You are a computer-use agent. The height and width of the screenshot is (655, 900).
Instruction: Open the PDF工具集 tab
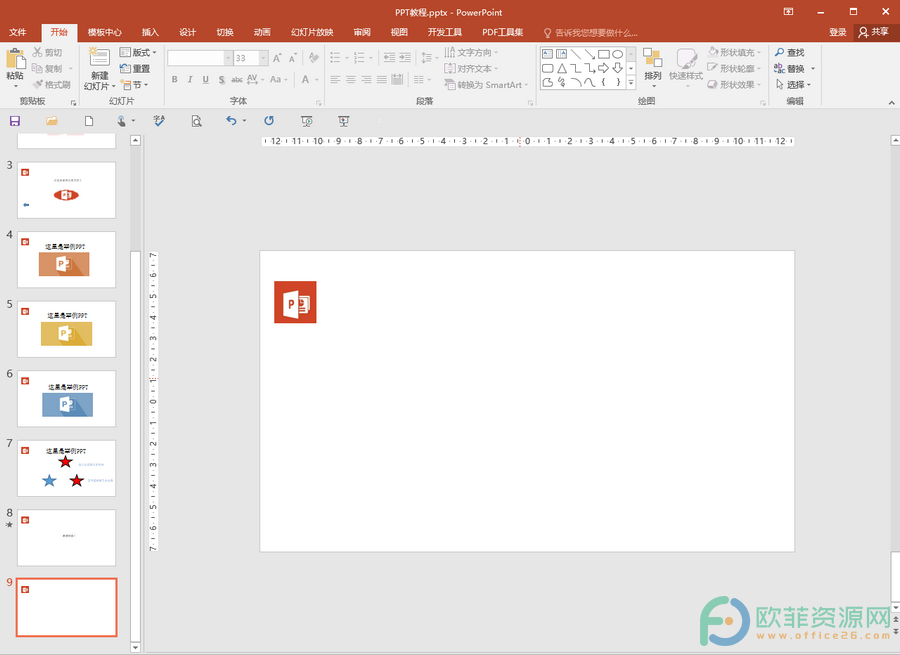point(502,32)
